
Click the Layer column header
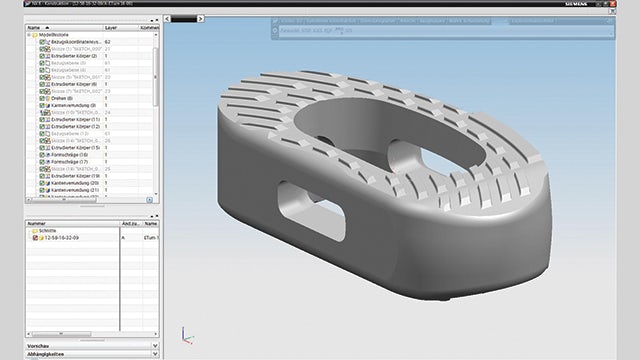click(121, 28)
